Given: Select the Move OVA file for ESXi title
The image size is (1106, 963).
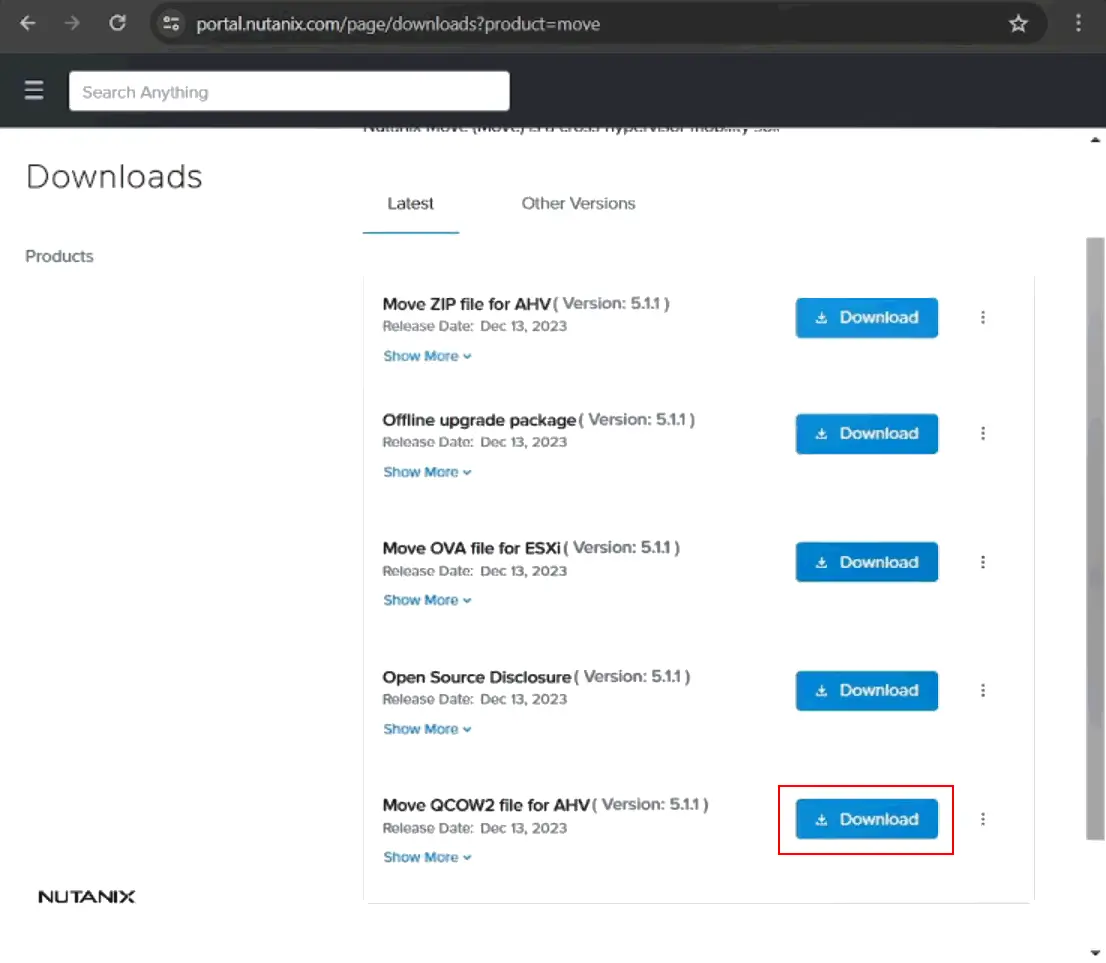Looking at the screenshot, I should (471, 548).
